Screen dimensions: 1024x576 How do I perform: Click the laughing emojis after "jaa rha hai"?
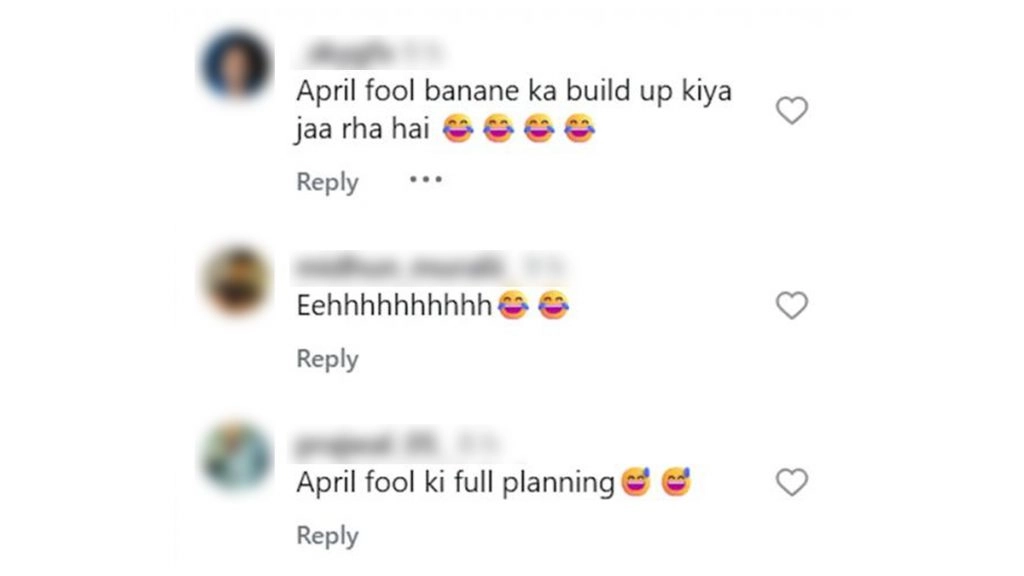tap(519, 130)
